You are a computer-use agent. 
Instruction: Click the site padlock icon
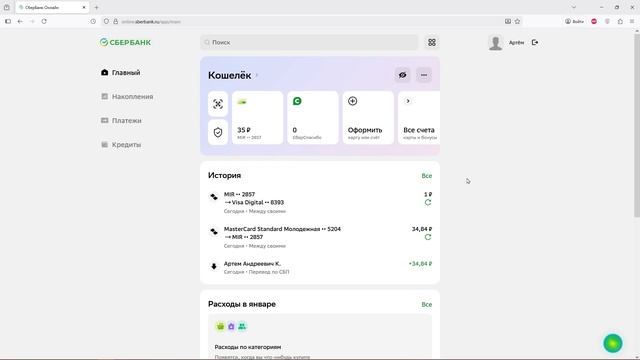(x=116, y=22)
